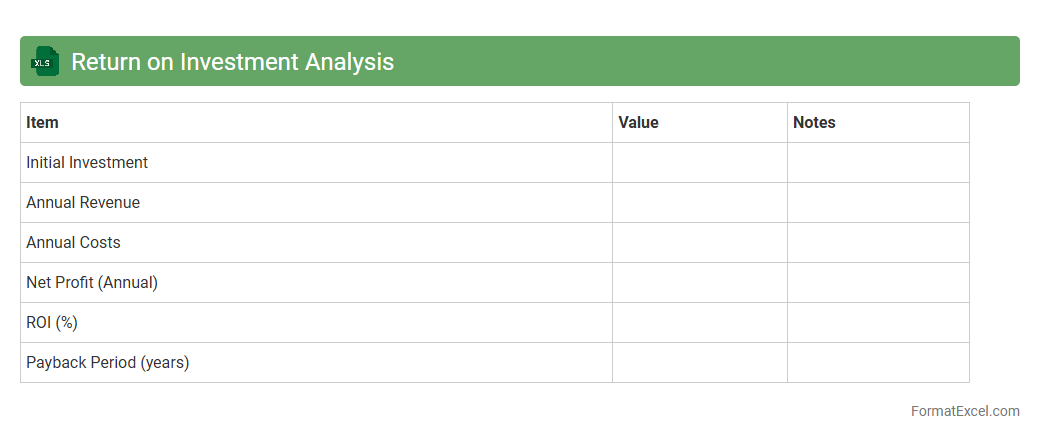Select the Value cell for Net Profit

(699, 282)
